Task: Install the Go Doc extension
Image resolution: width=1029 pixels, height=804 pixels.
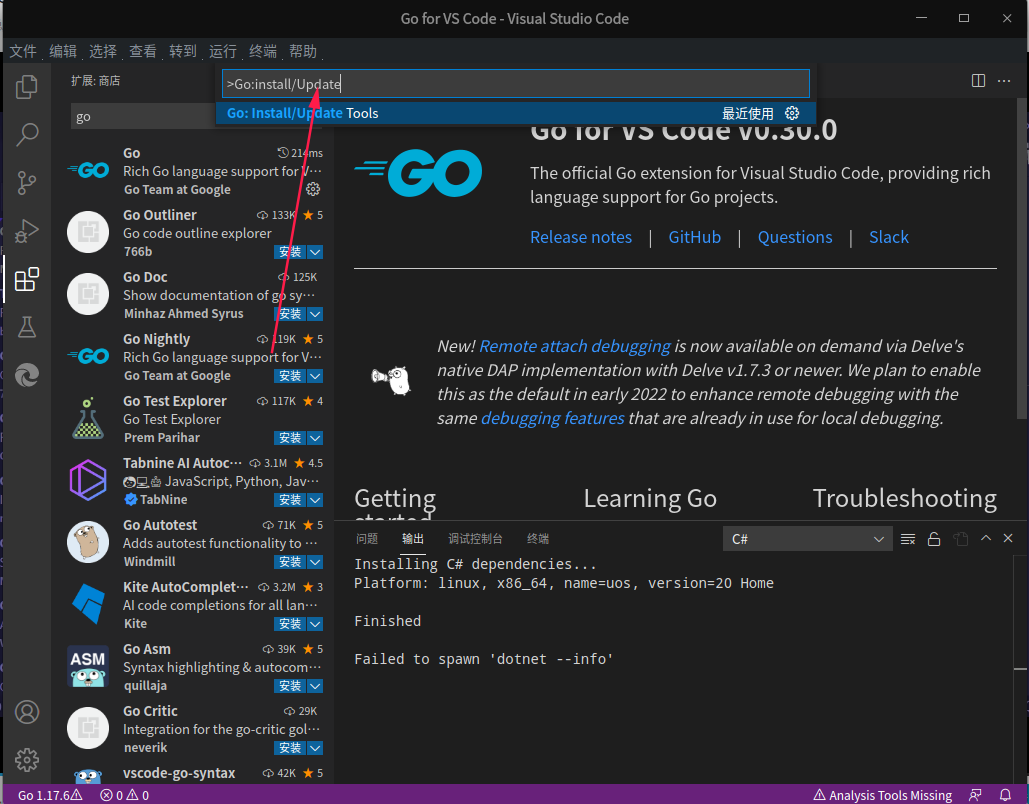Action: pos(290,314)
